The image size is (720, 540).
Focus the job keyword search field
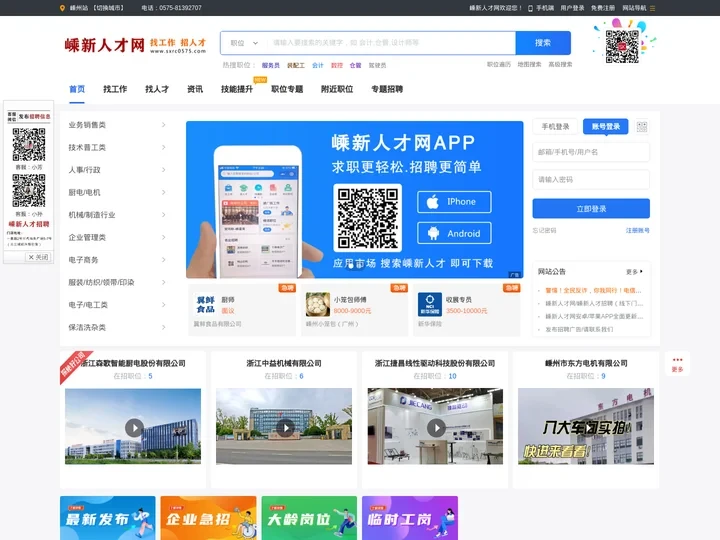pos(393,43)
